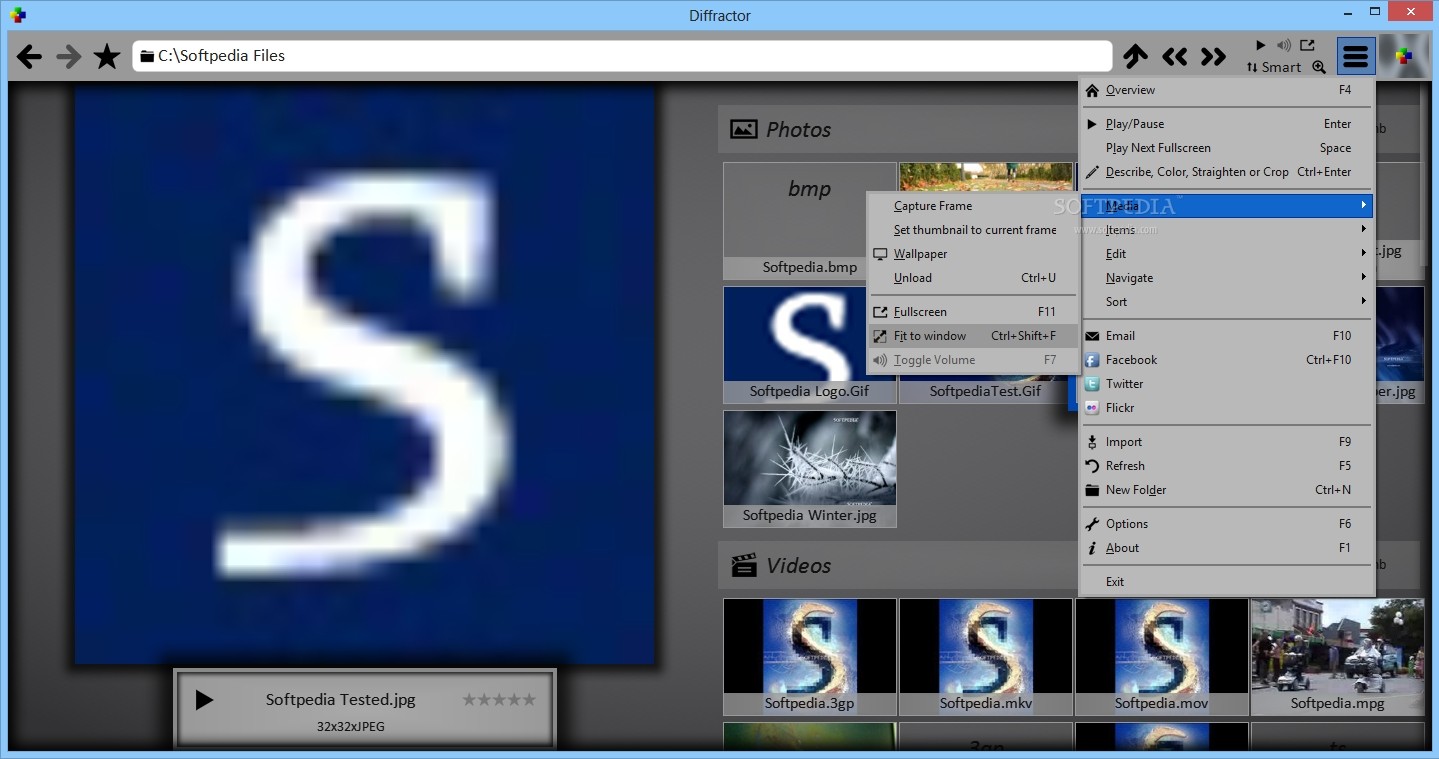Image resolution: width=1439 pixels, height=759 pixels.
Task: Click the play button beside Softpedia Tested.jpg
Action: [204, 700]
